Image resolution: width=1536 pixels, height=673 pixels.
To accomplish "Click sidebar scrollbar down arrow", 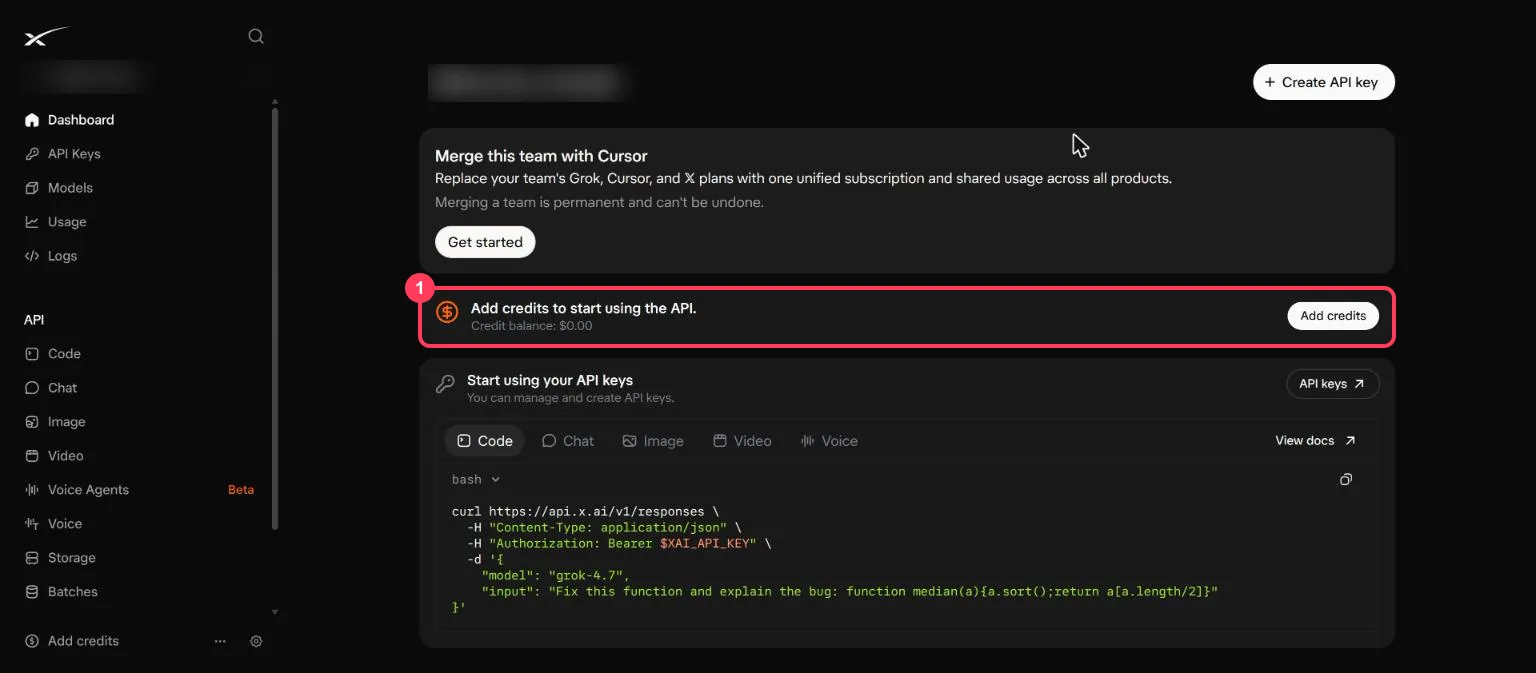I will tap(275, 612).
